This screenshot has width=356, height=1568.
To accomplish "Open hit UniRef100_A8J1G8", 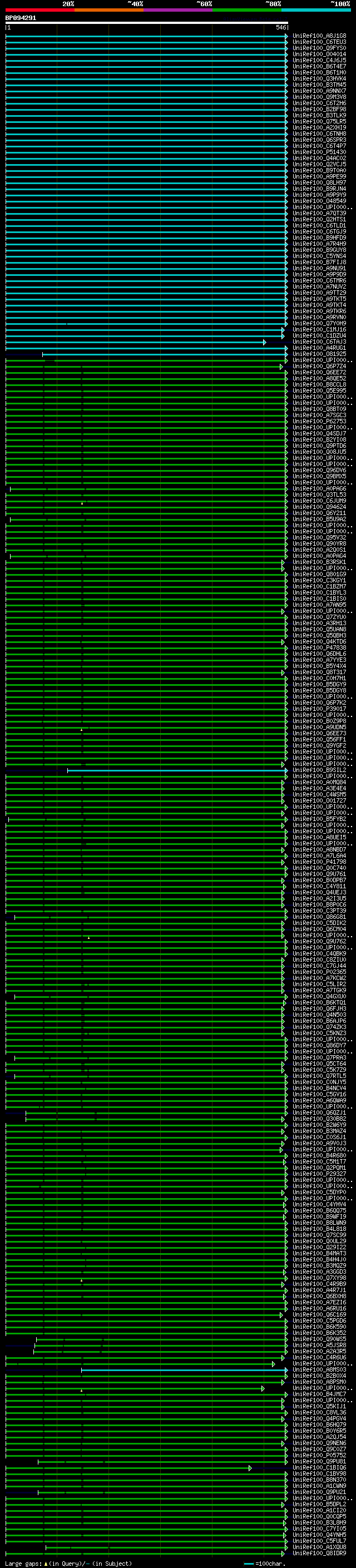I will 319,36.
